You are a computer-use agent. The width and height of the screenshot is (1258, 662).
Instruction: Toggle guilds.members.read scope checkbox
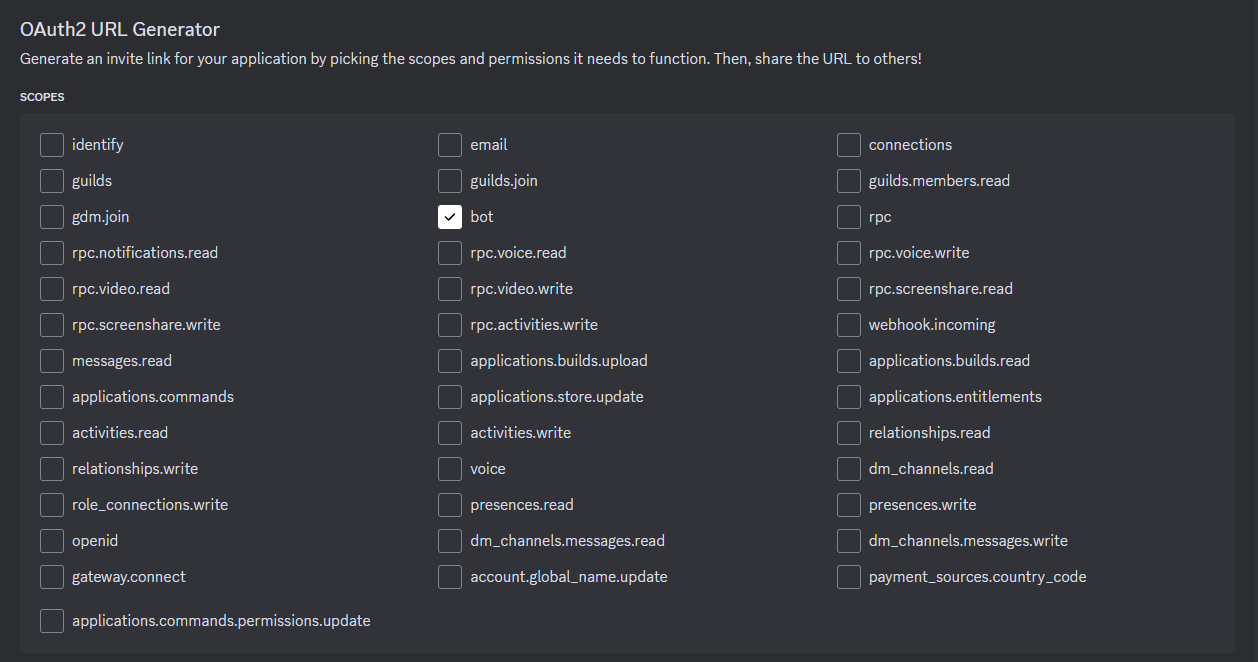tap(849, 181)
